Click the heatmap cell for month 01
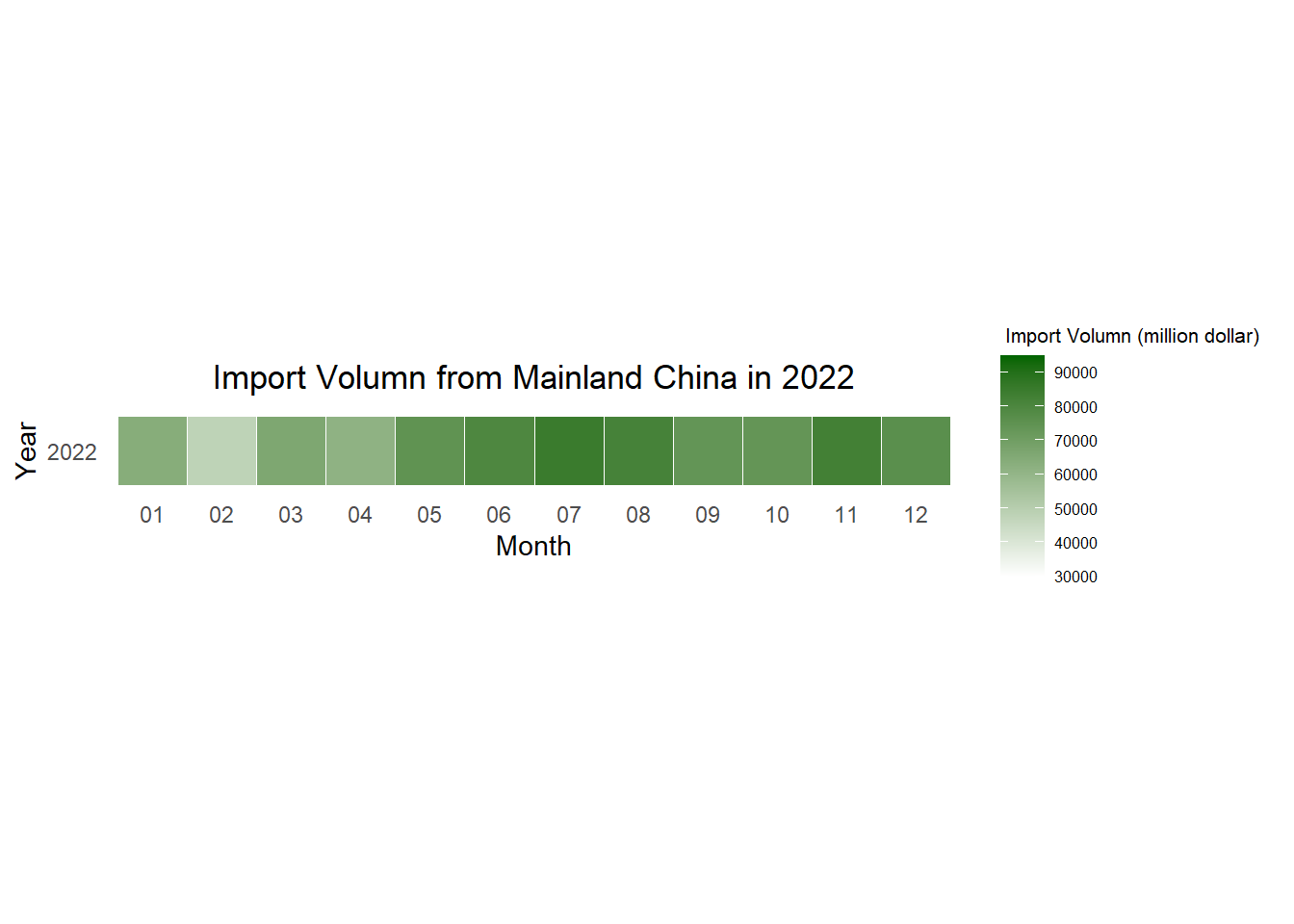The height and width of the screenshot is (924, 1294). pos(152,450)
